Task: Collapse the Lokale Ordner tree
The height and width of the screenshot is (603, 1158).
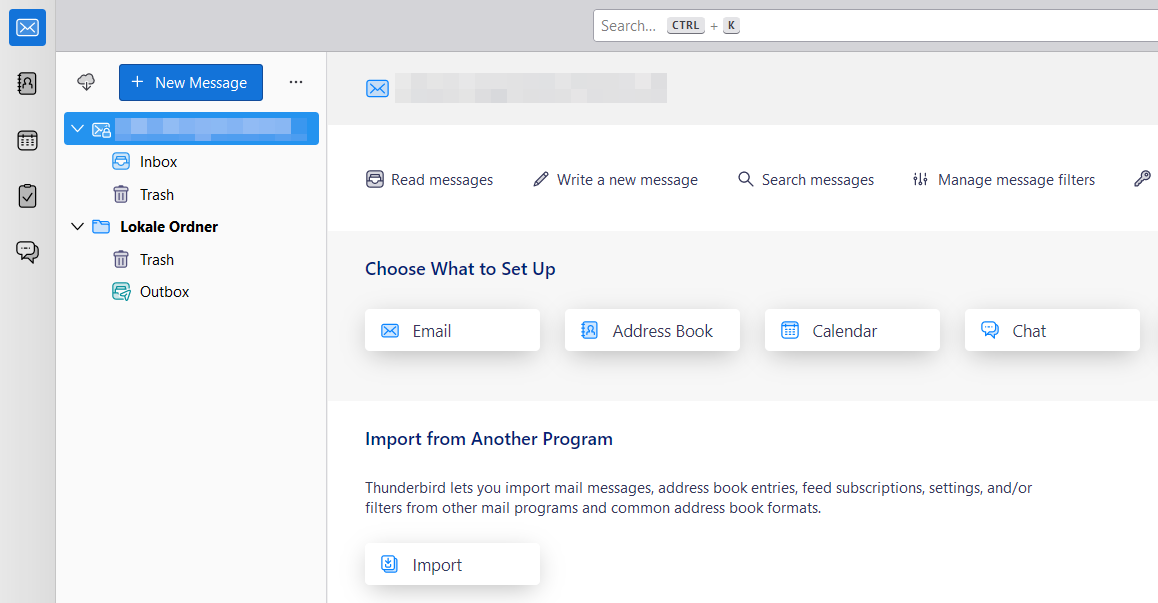Action: pos(78,227)
